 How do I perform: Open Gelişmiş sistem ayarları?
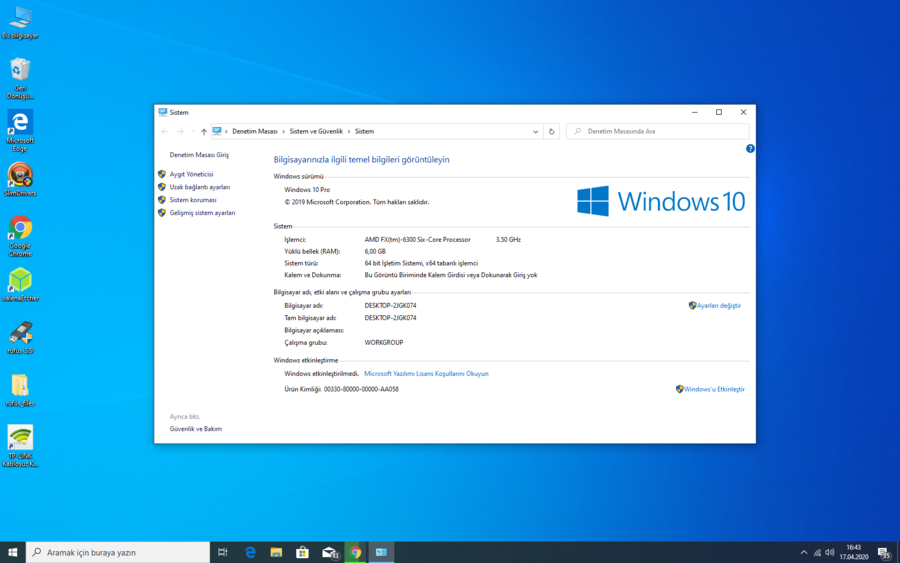point(202,213)
